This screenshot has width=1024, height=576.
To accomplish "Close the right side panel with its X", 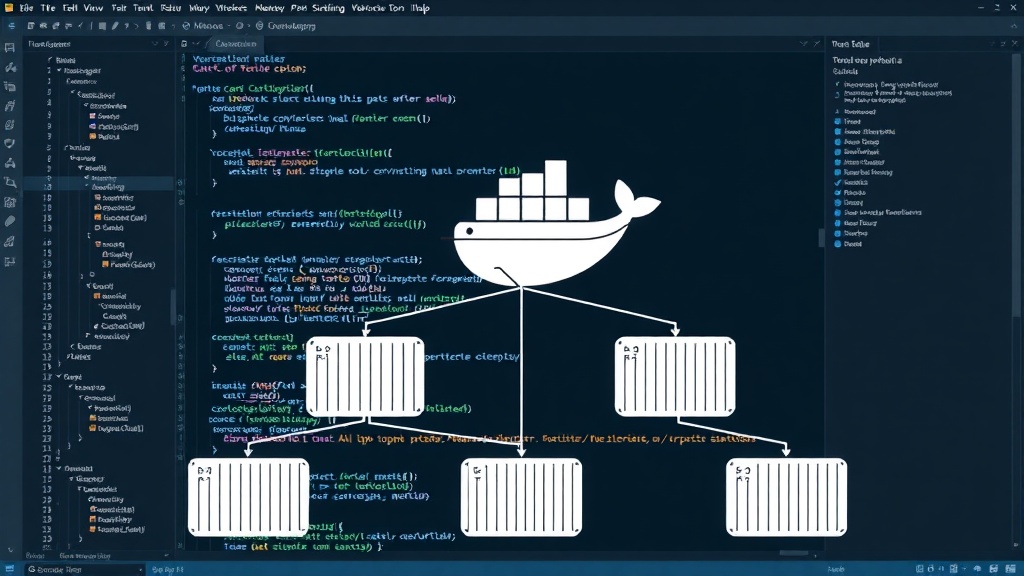I will (1015, 44).
